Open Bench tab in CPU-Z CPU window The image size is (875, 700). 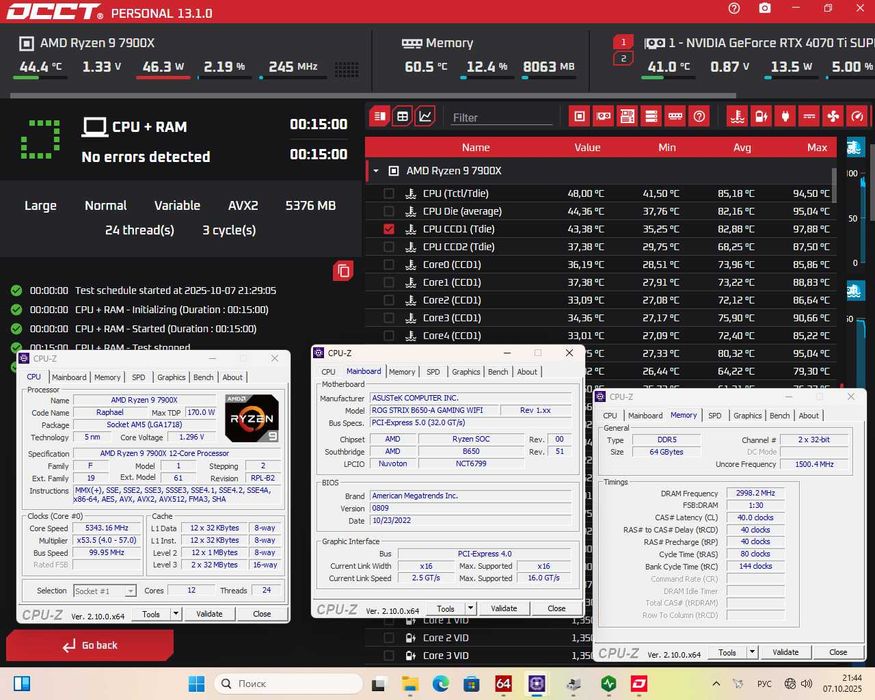tap(203, 377)
